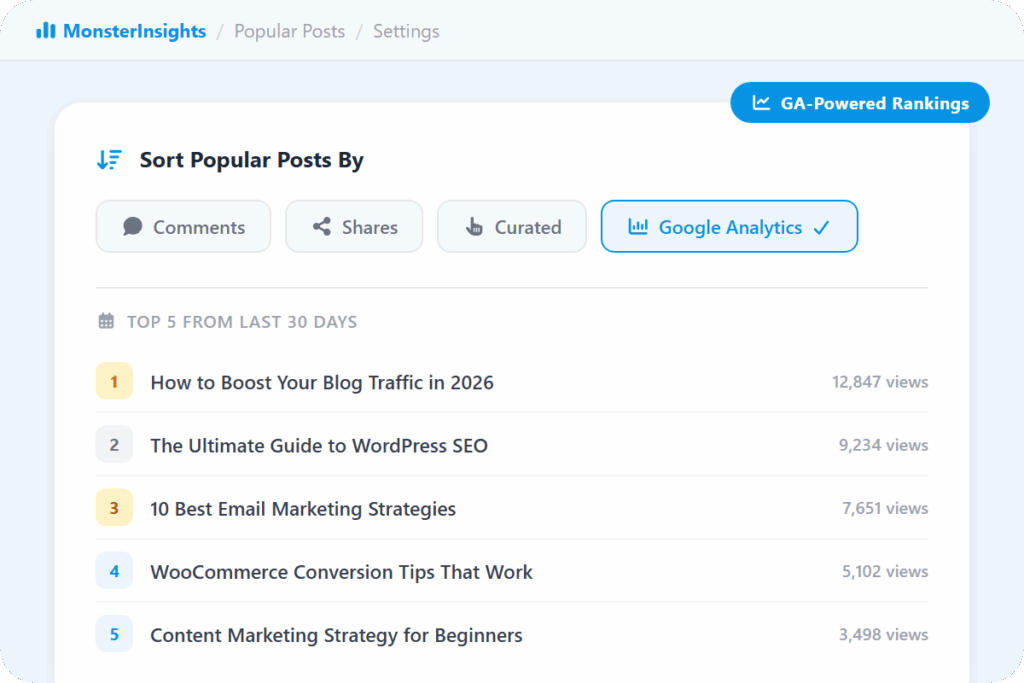Open the Popular Posts breadcrumb
Image resolution: width=1024 pixels, height=683 pixels.
(289, 31)
